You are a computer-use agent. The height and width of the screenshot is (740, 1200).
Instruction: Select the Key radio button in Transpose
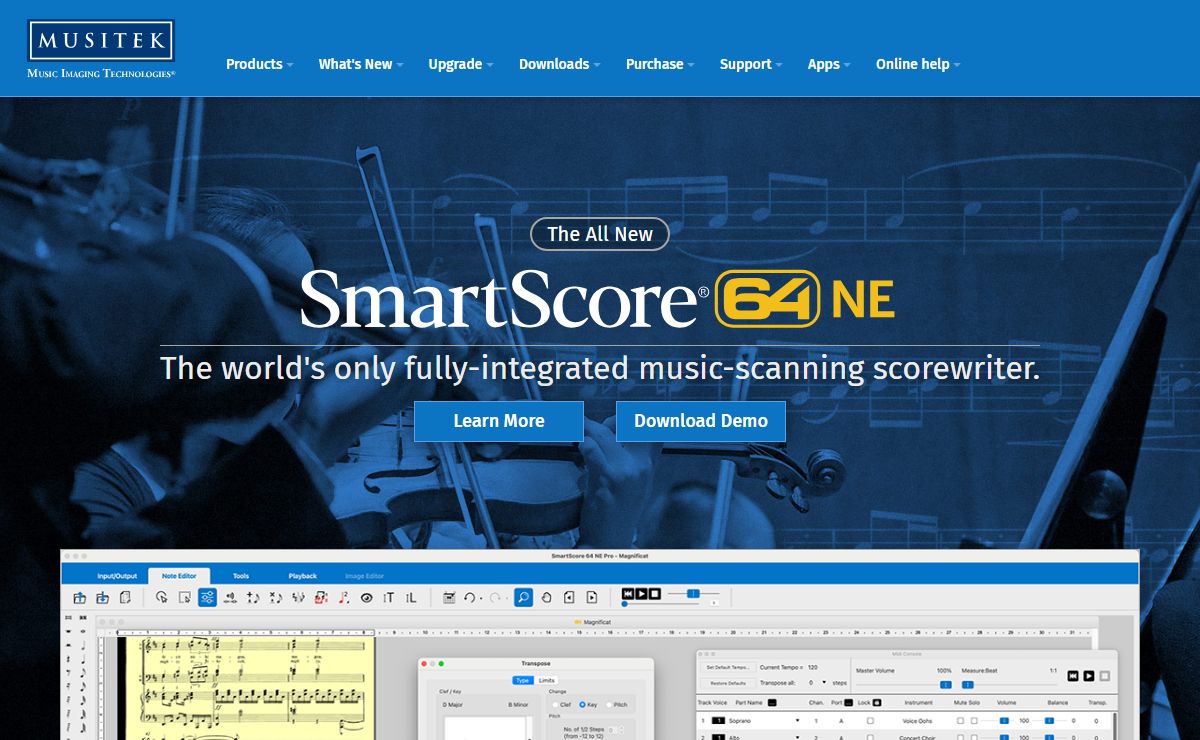(582, 704)
